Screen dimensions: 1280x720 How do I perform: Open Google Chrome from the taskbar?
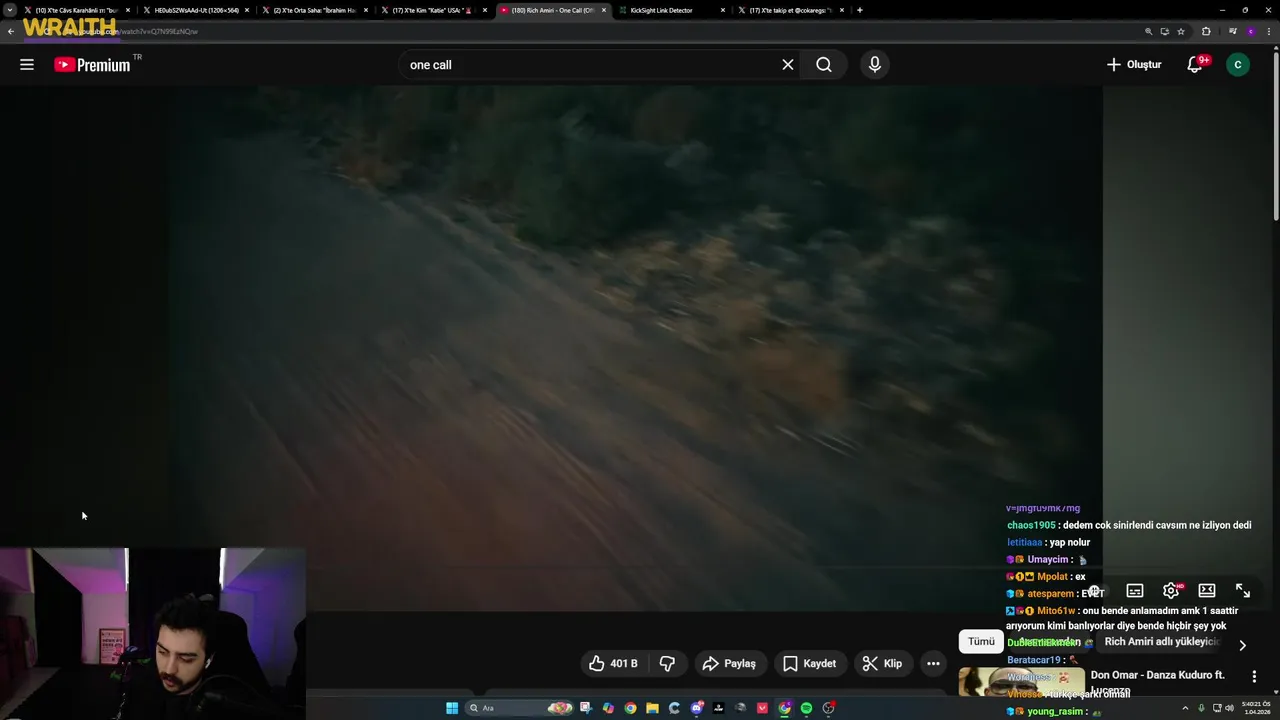pos(630,708)
